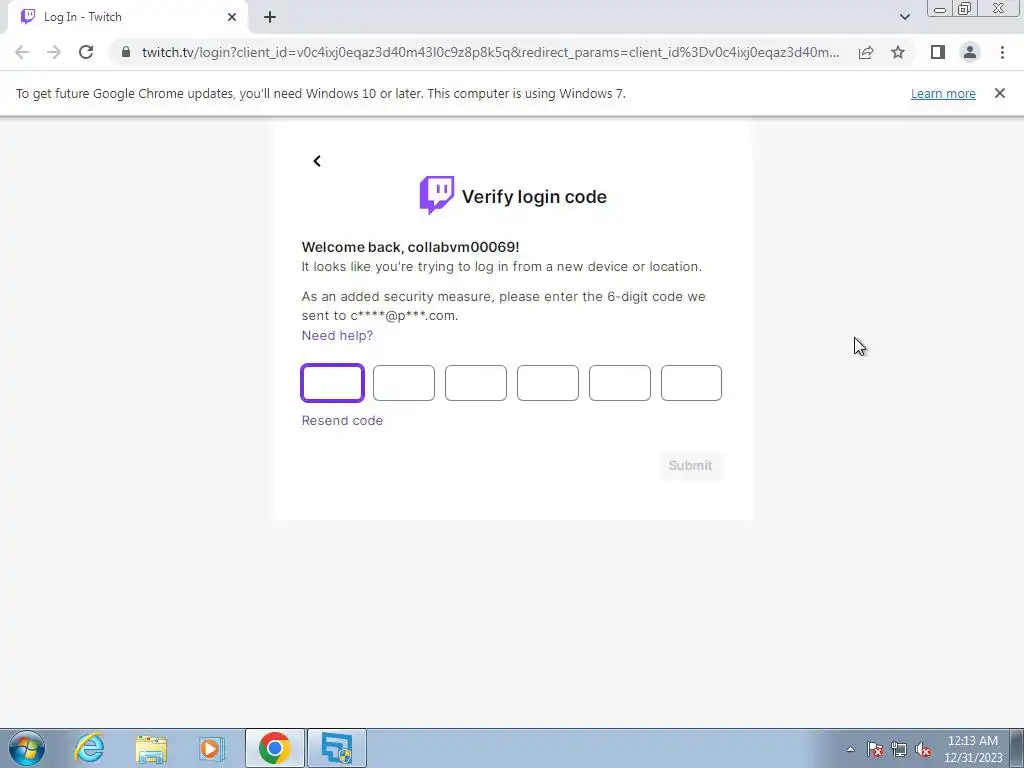Dismiss the Chrome update notice bar
The width and height of the screenshot is (1024, 768).
(x=1000, y=93)
